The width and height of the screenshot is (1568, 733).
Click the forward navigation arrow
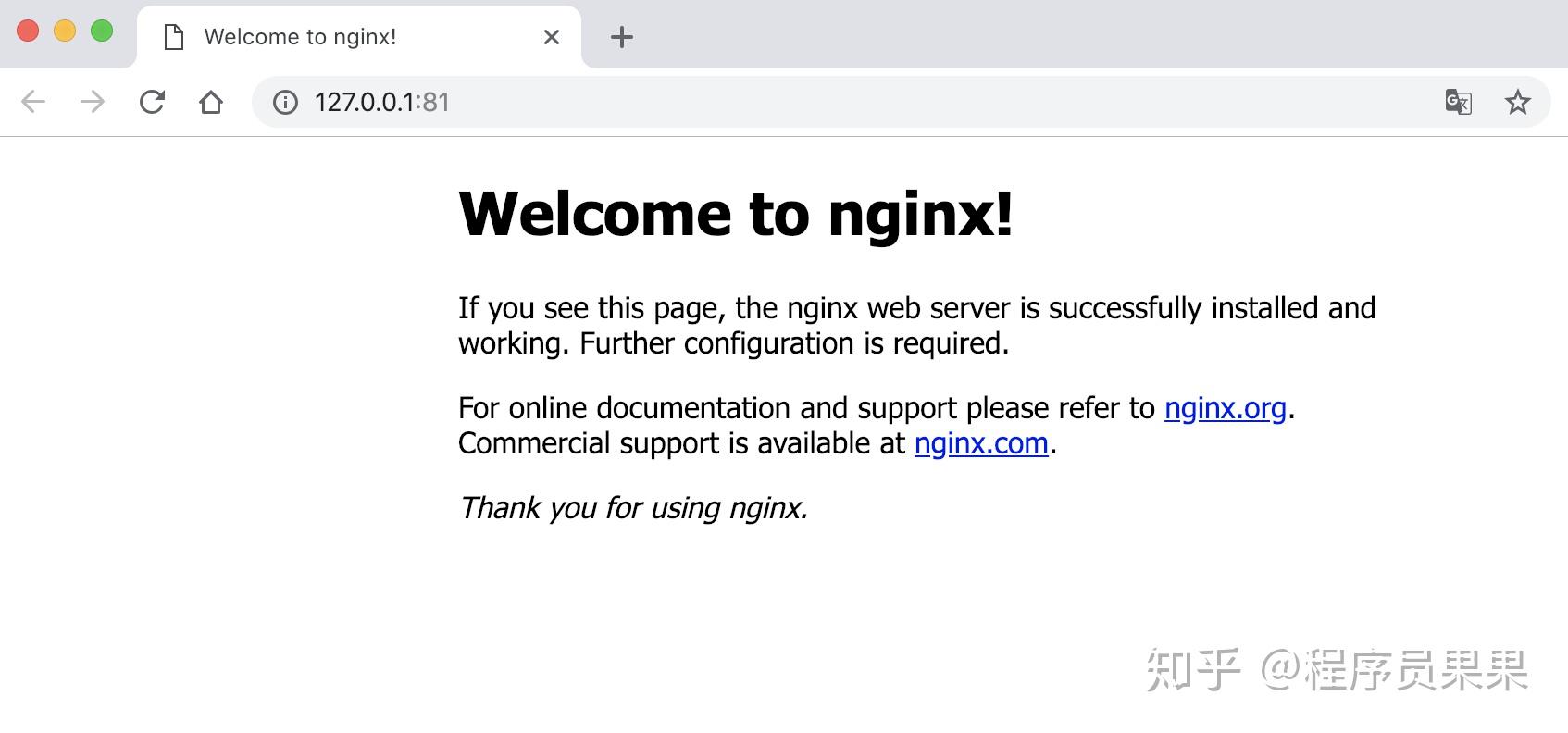pos(93,102)
